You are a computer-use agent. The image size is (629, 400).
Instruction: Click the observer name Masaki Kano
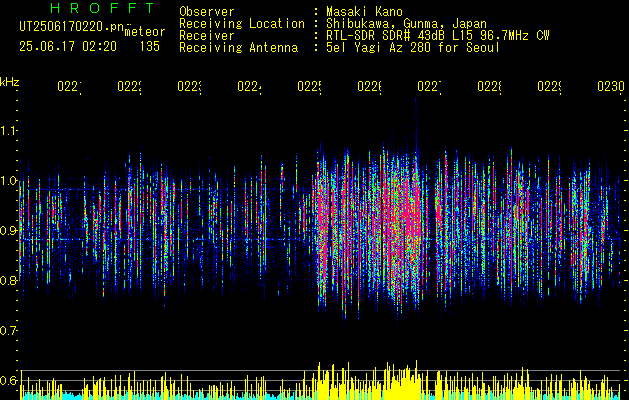(x=364, y=12)
